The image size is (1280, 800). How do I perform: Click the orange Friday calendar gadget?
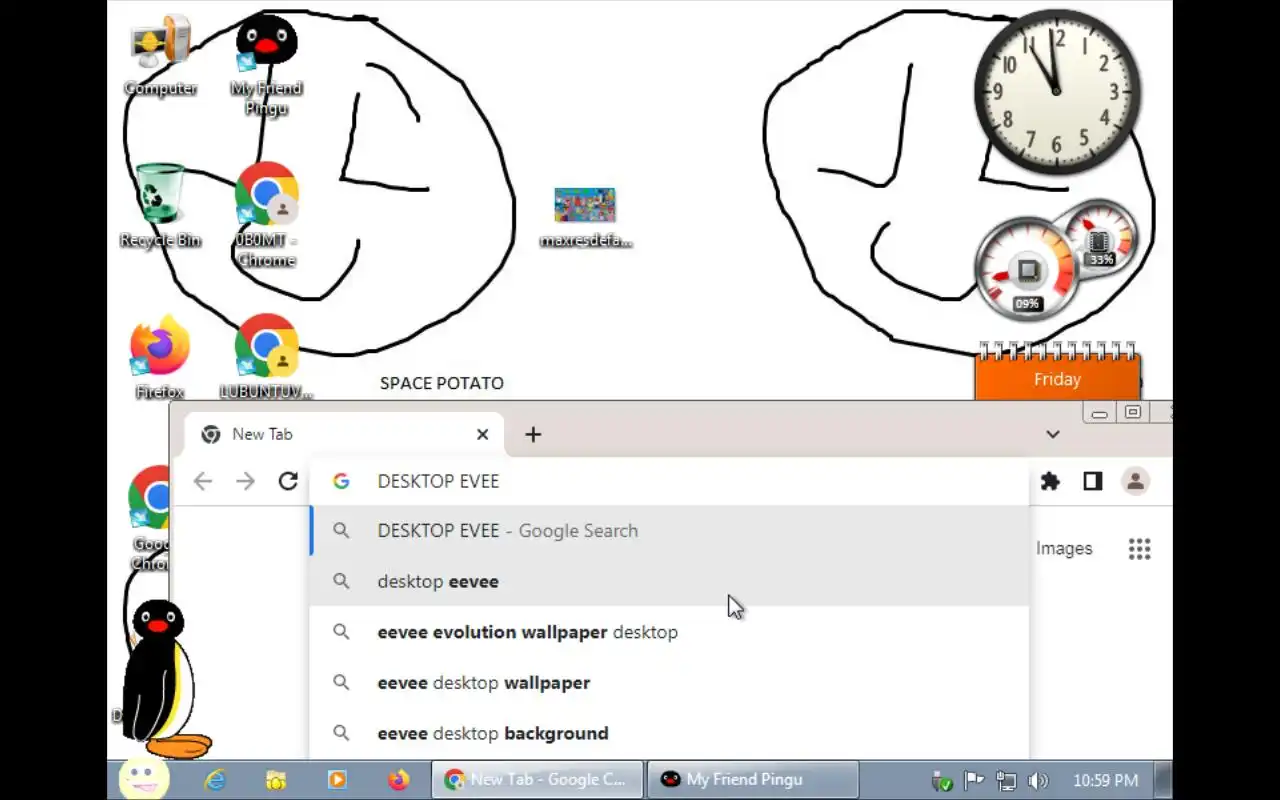[1057, 372]
